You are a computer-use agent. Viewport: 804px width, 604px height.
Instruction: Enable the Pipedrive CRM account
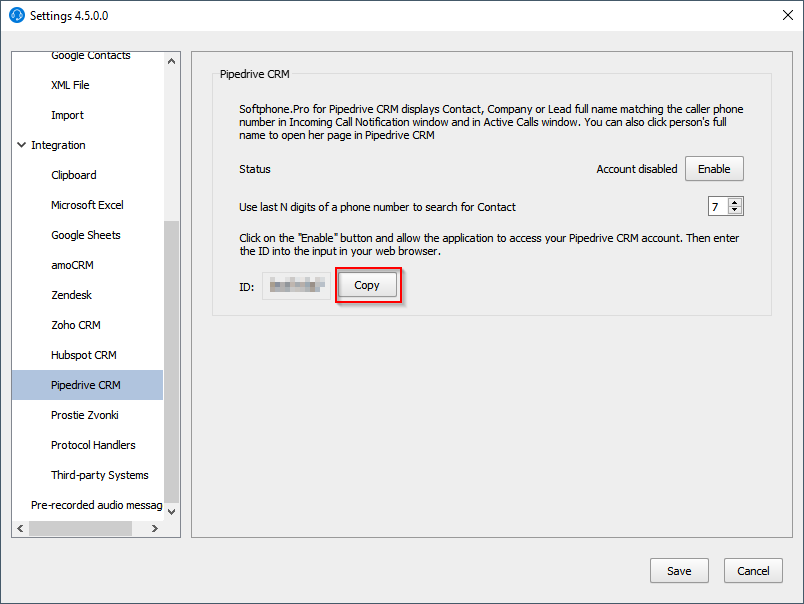714,168
